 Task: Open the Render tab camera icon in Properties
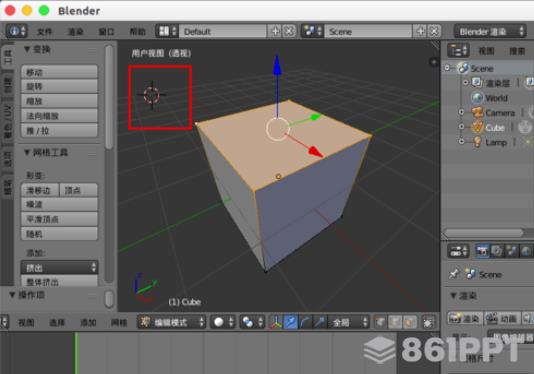(482, 251)
